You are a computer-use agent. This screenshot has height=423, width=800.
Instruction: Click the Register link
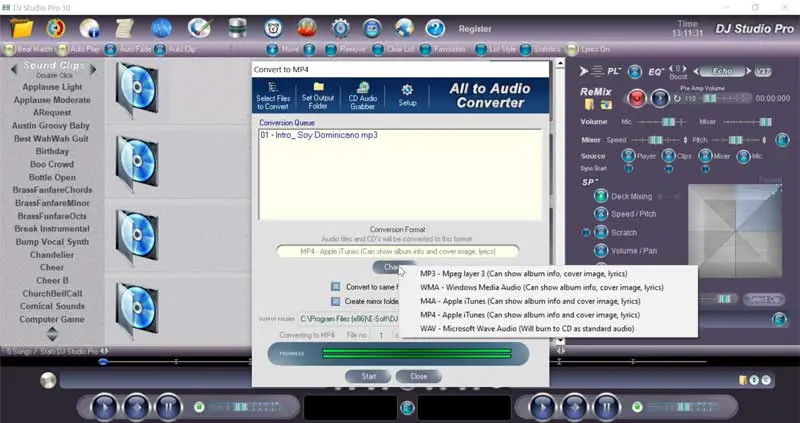point(474,29)
